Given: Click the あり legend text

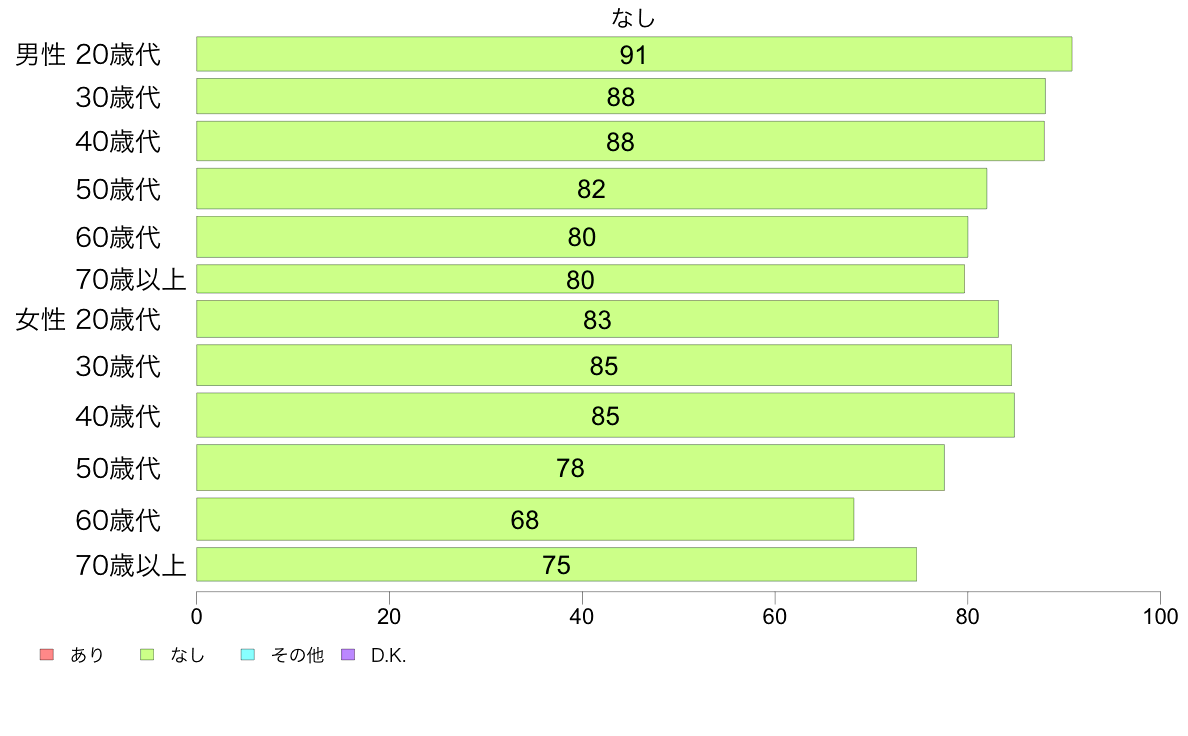Looking at the screenshot, I should pyautogui.click(x=87, y=655).
